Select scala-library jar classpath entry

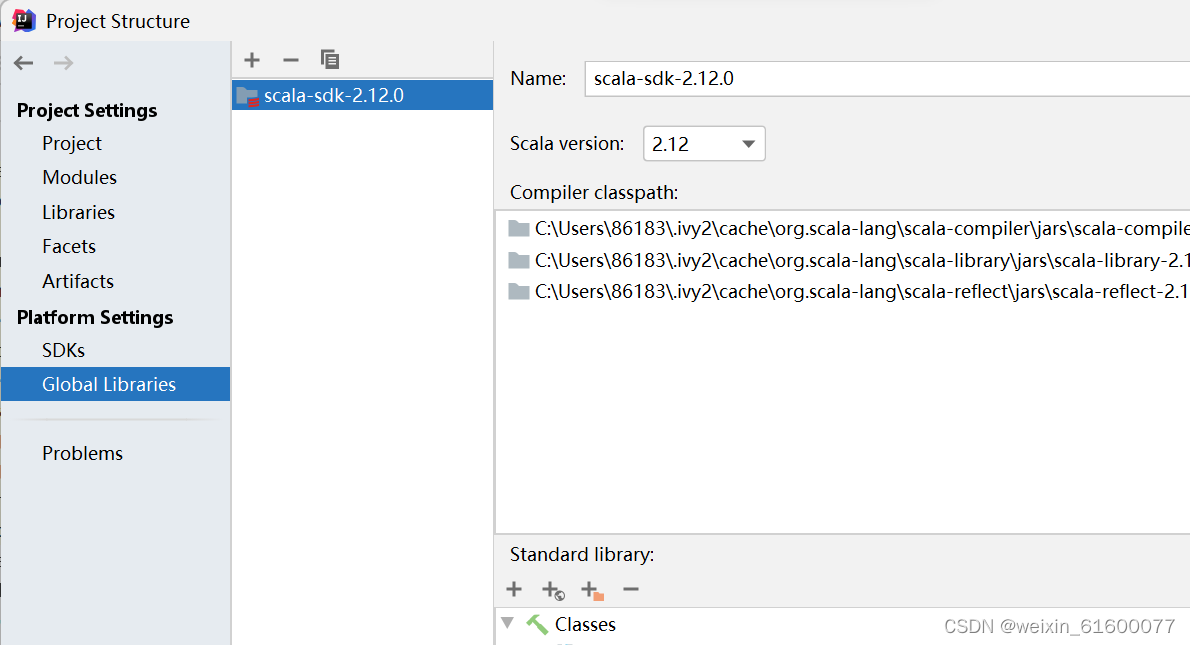pyautogui.click(x=848, y=260)
